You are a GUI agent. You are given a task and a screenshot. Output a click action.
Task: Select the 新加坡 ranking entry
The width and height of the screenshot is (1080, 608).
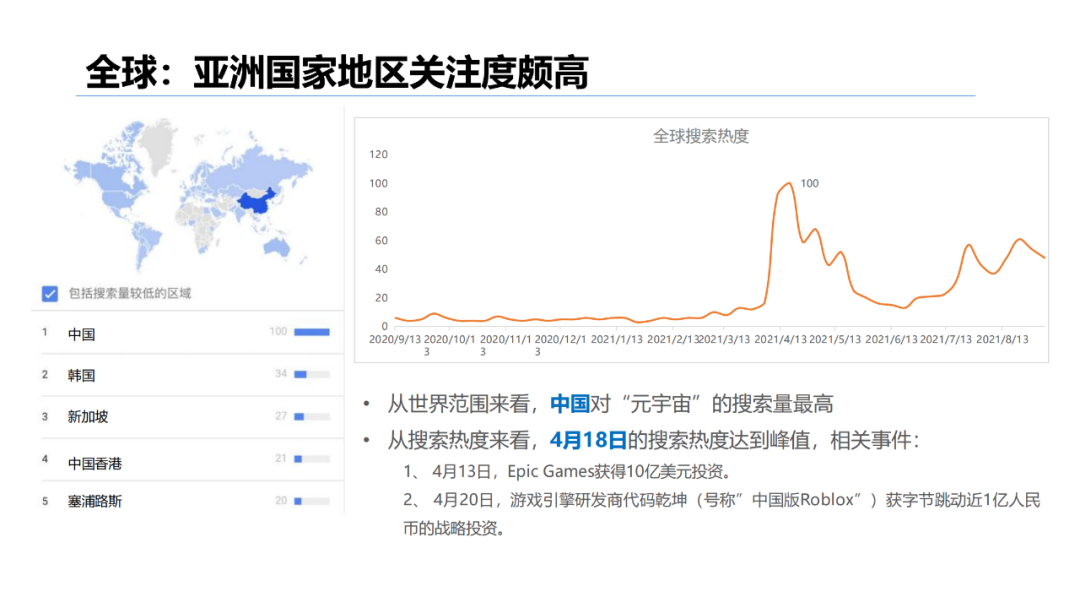point(187,417)
